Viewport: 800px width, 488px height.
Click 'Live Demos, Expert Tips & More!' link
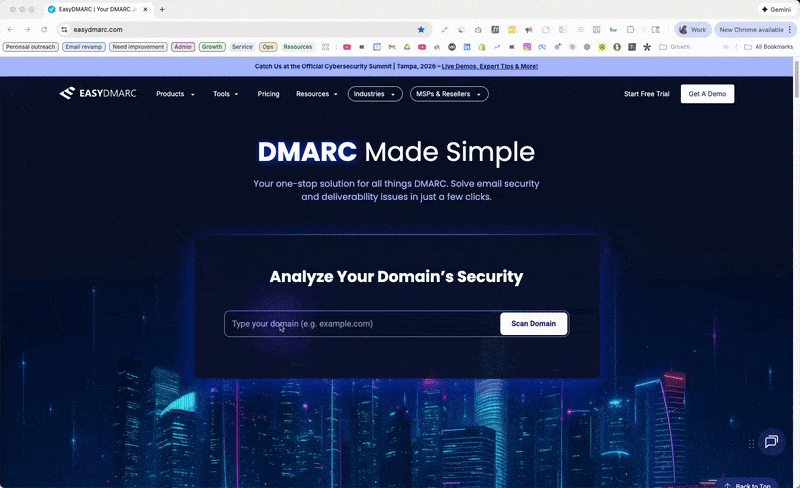click(490, 66)
